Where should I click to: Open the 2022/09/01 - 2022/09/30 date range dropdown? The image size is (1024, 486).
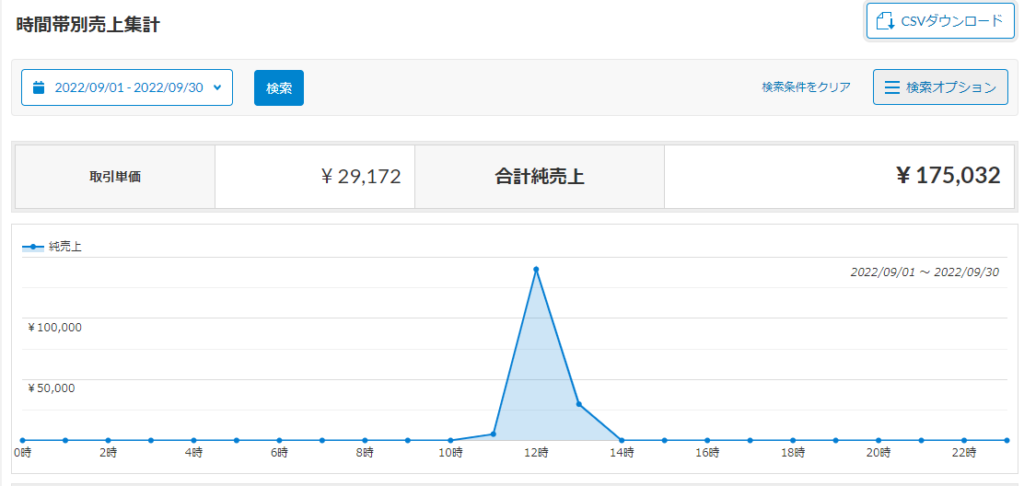pos(127,88)
